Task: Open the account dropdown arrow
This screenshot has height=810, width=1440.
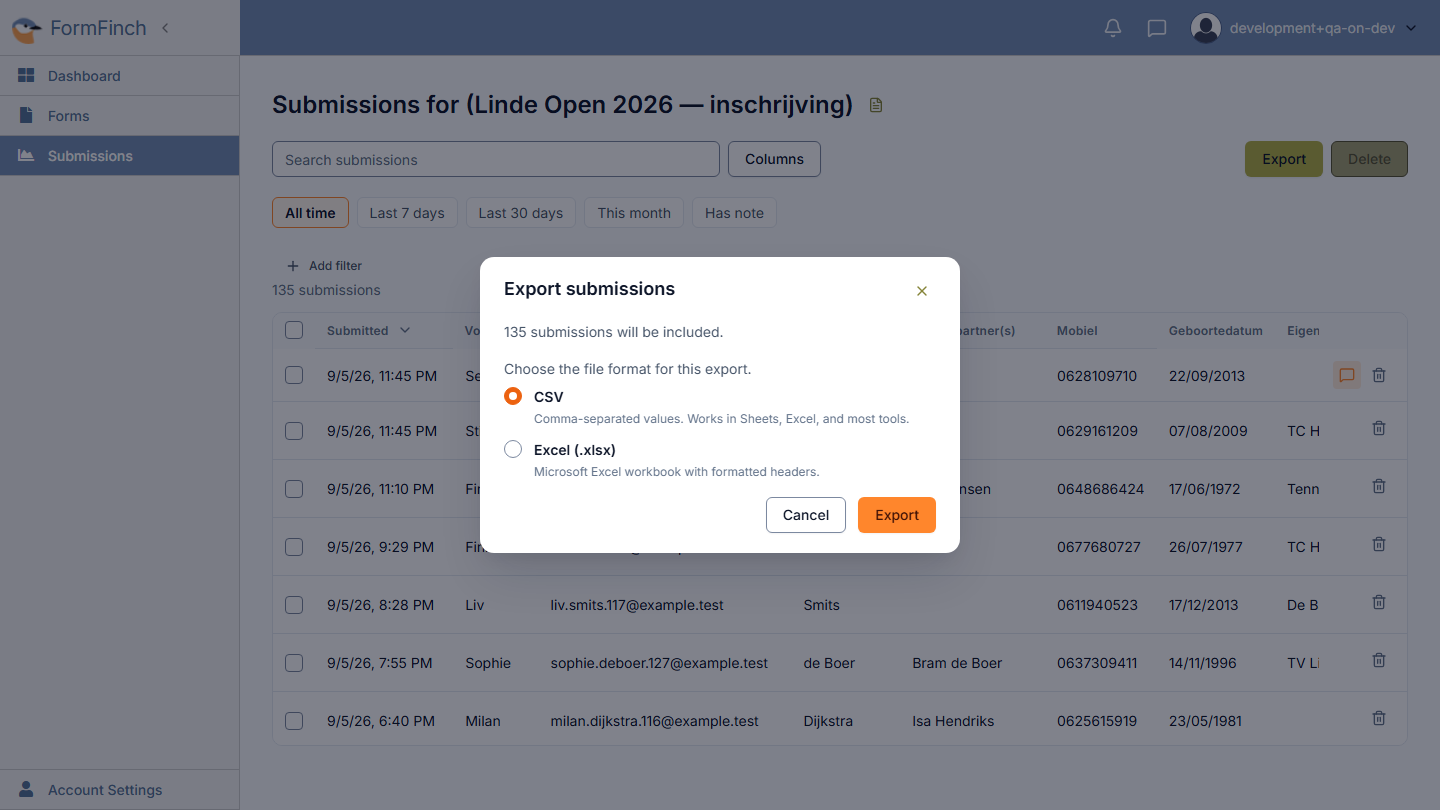Action: [x=1411, y=28]
